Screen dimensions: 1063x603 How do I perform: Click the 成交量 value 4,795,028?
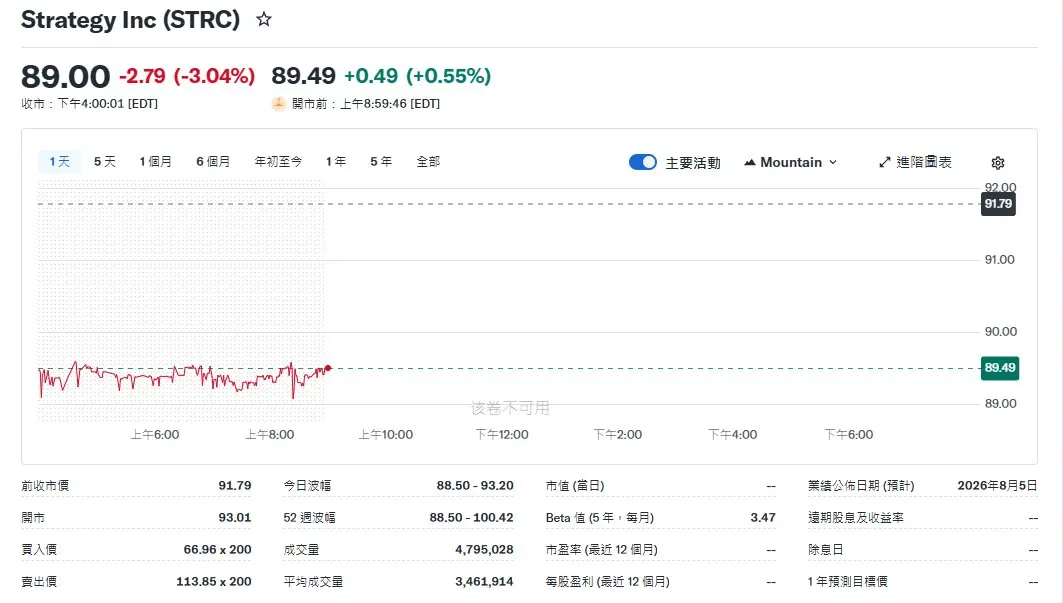pyautogui.click(x=484, y=549)
